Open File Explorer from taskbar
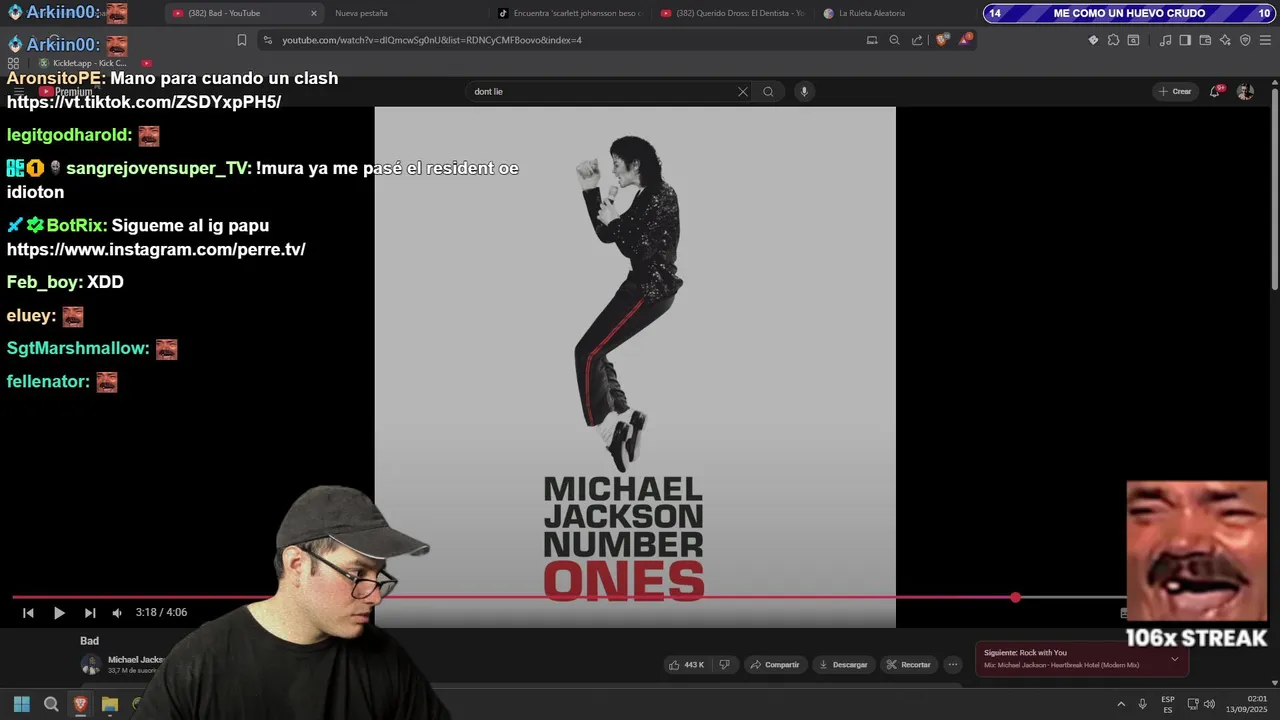The image size is (1280, 720). pos(110,705)
